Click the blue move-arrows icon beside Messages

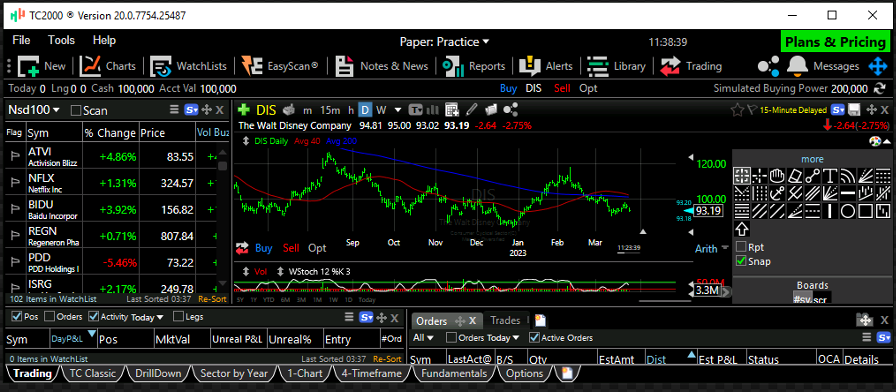coord(877,66)
